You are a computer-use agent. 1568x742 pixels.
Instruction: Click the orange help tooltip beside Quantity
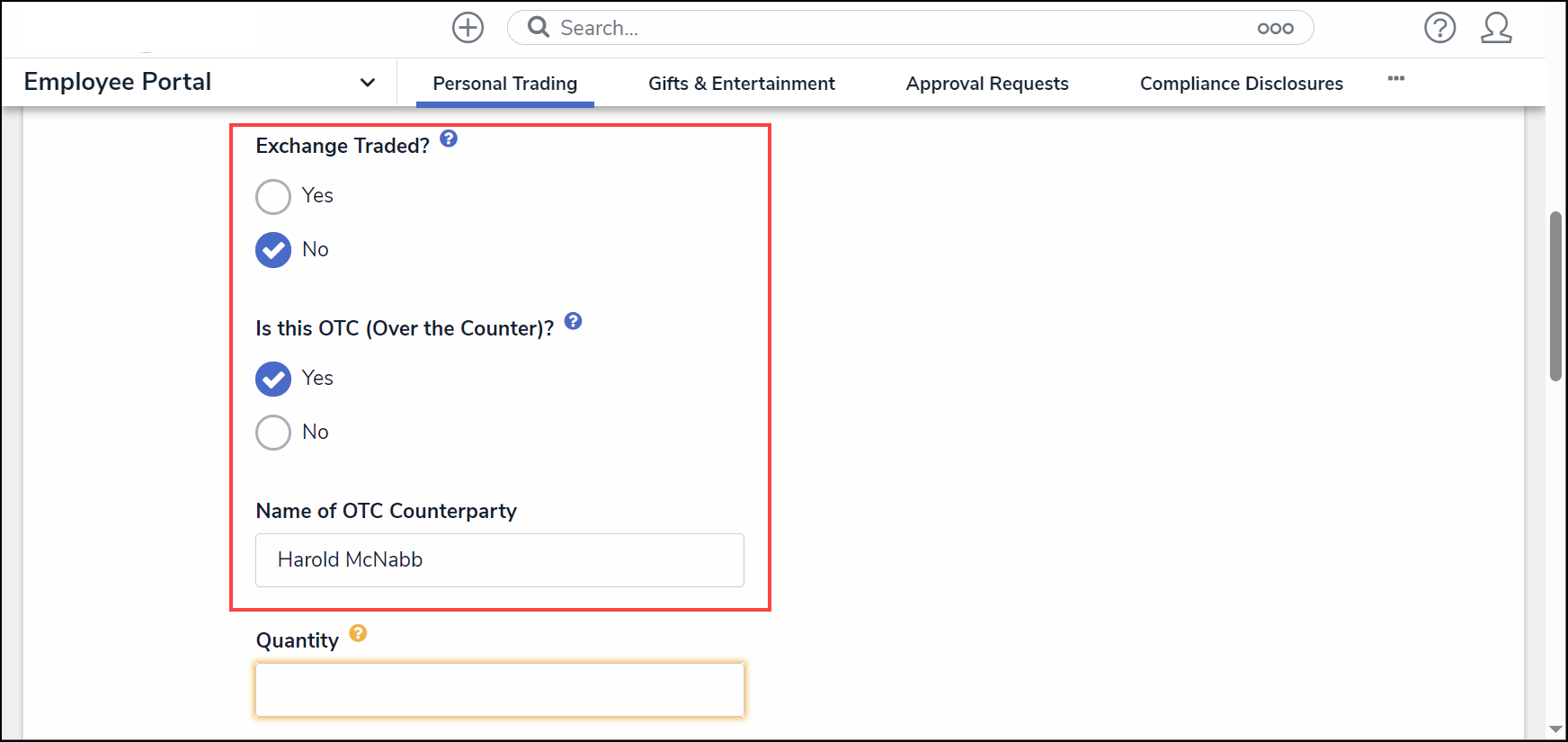pos(359,634)
